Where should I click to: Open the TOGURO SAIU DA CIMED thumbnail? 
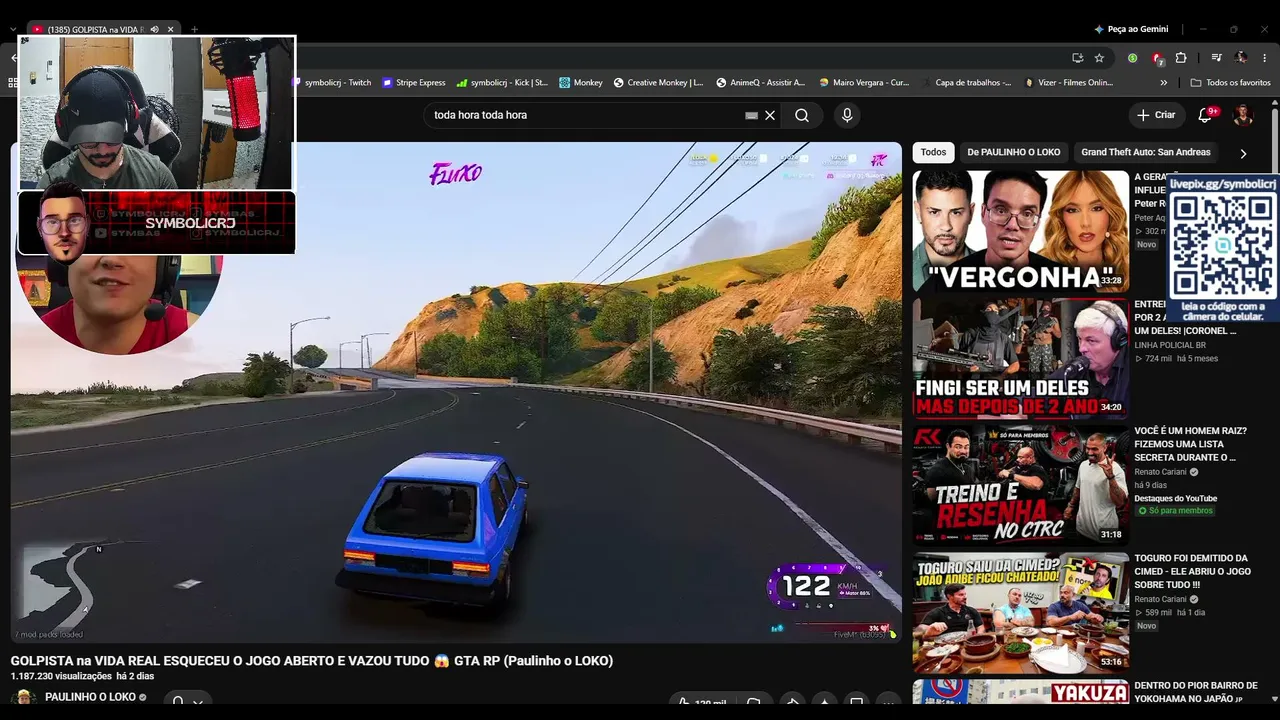coord(1020,612)
